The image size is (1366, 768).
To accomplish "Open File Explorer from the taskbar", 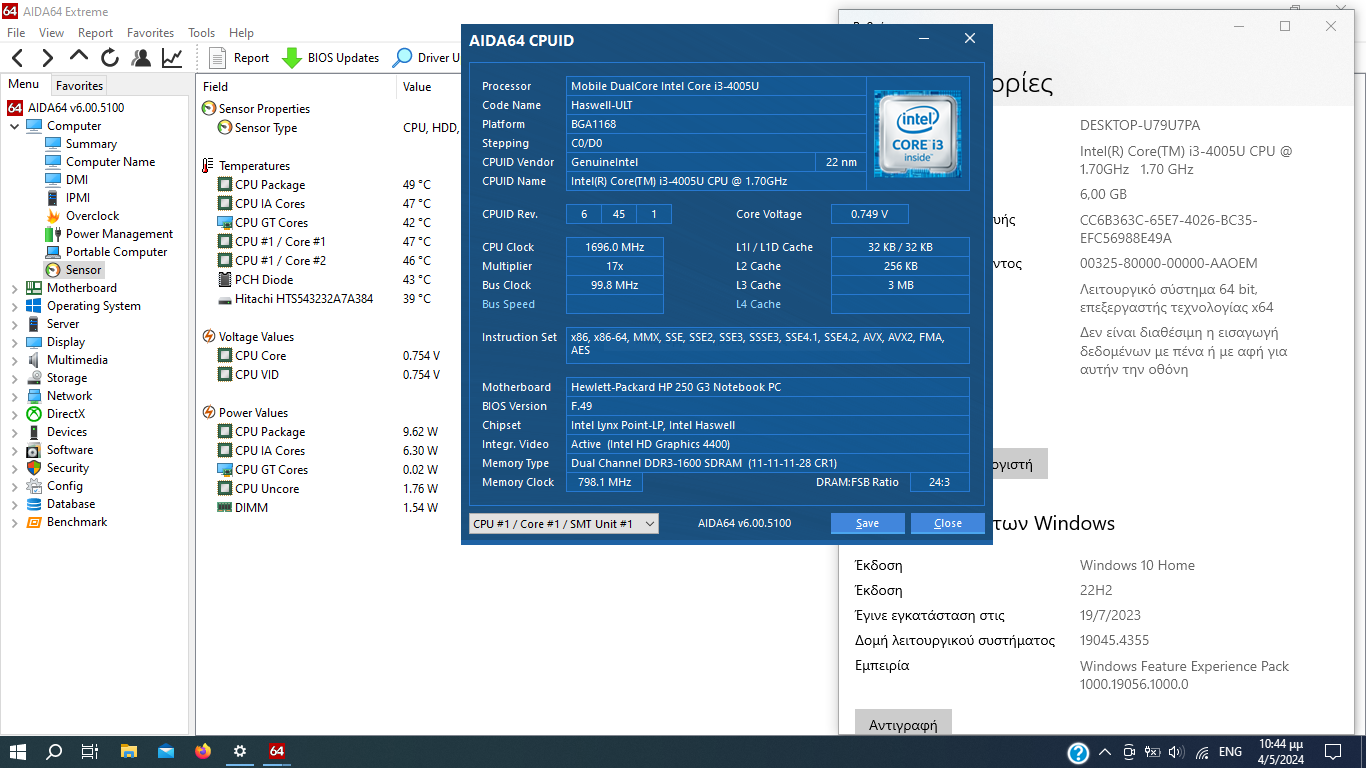I will [x=129, y=751].
